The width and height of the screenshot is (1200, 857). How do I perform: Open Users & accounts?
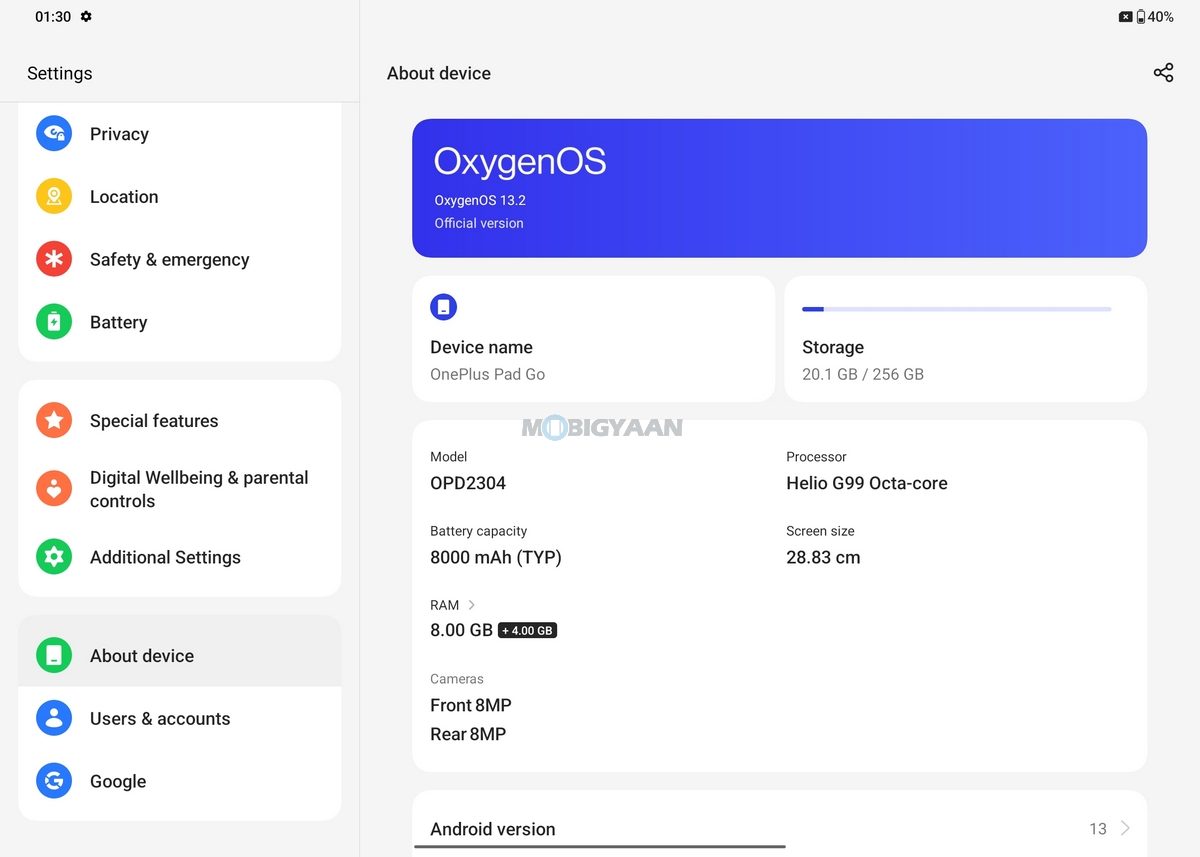[x=180, y=718]
